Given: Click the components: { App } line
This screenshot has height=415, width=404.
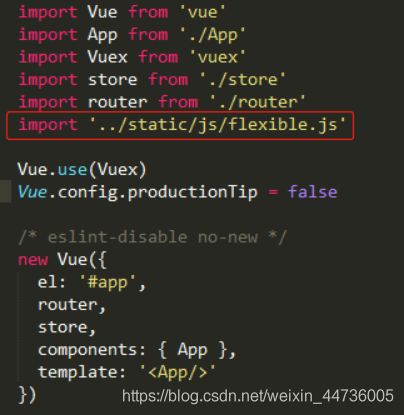Looking at the screenshot, I should 137,350.
